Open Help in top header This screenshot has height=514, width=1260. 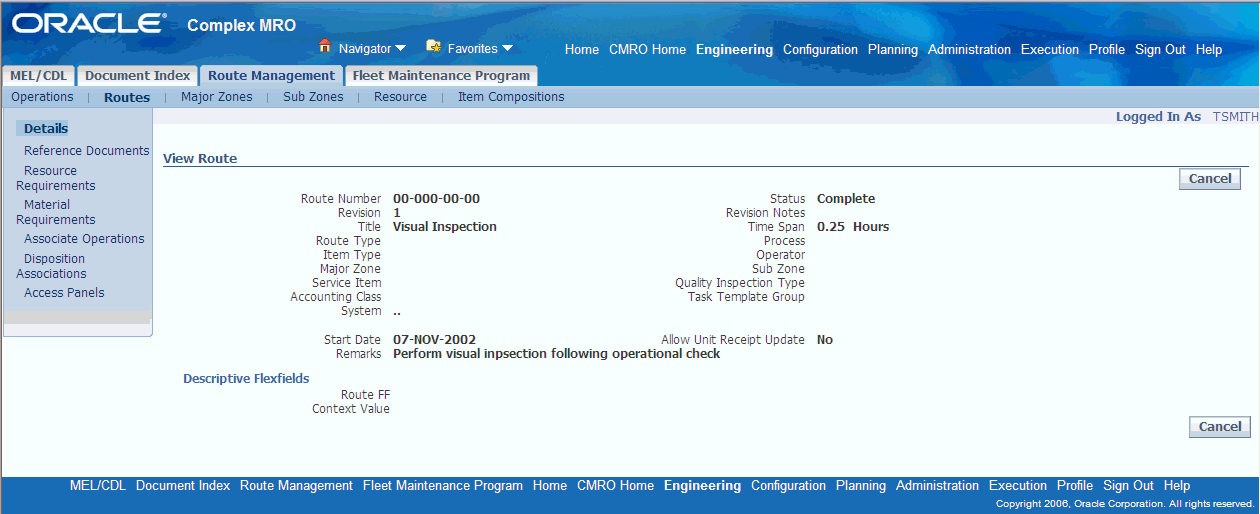[x=1209, y=49]
